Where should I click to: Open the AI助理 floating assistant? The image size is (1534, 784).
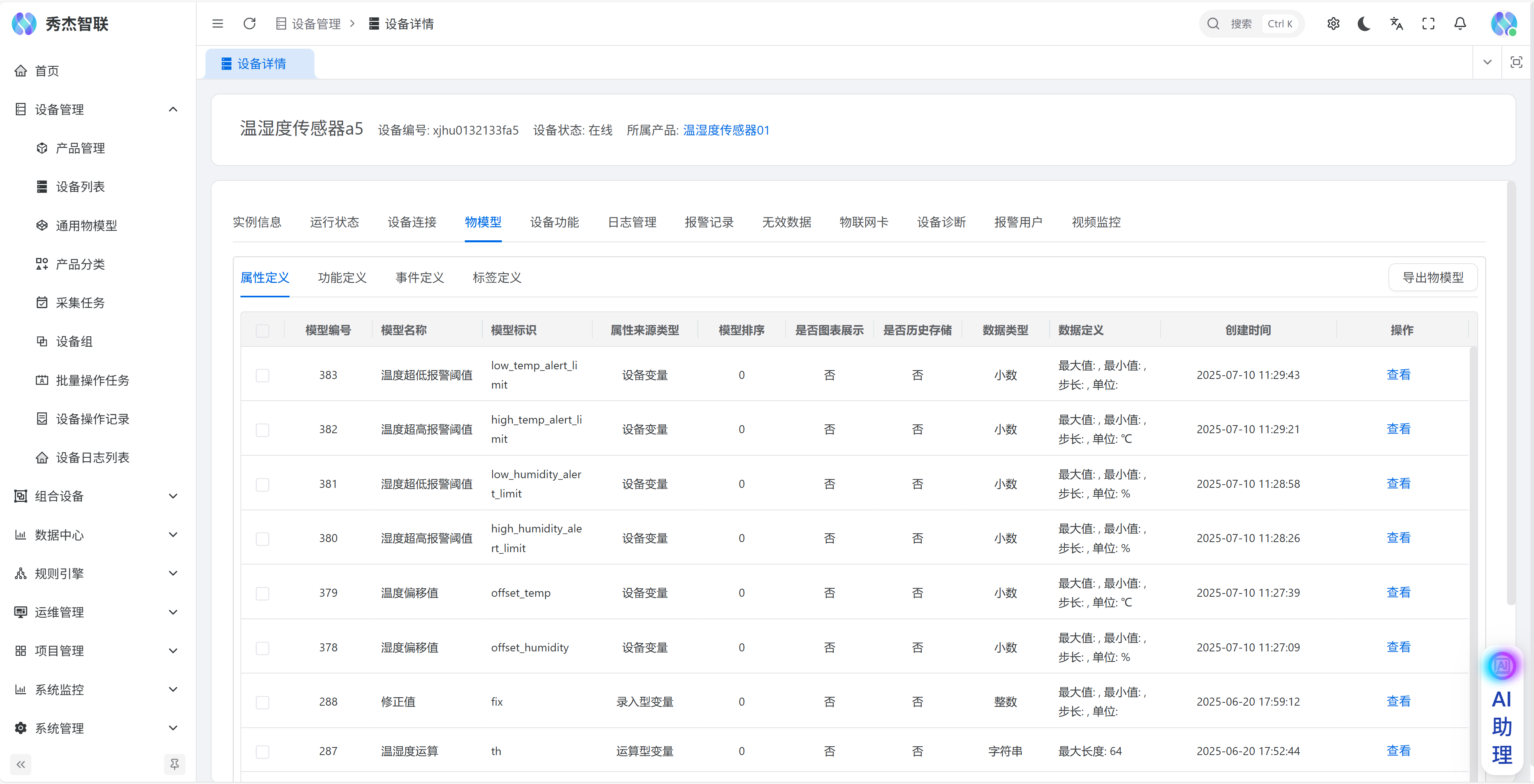coord(1501,714)
